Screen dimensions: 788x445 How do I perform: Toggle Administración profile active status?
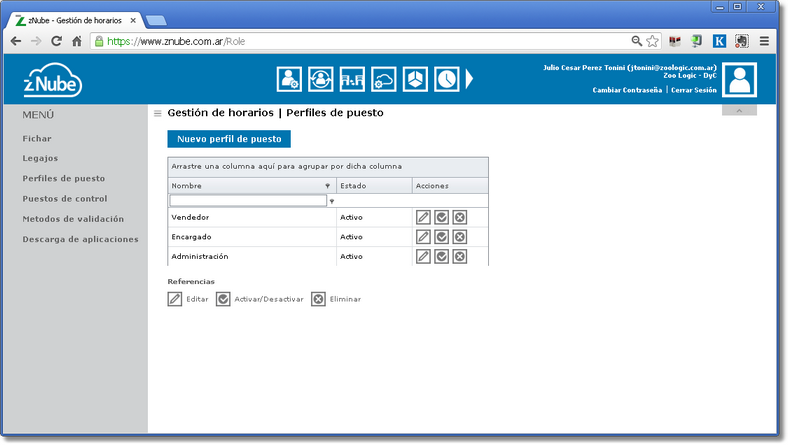(x=441, y=257)
